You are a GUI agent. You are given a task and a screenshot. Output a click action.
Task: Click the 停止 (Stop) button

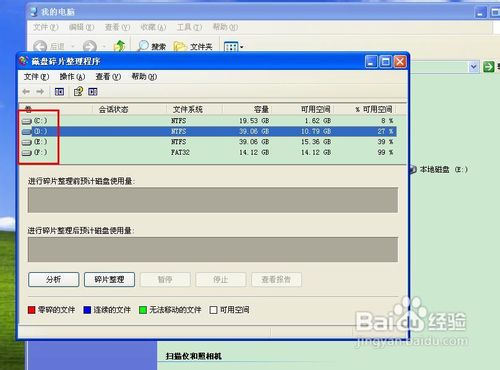221,279
